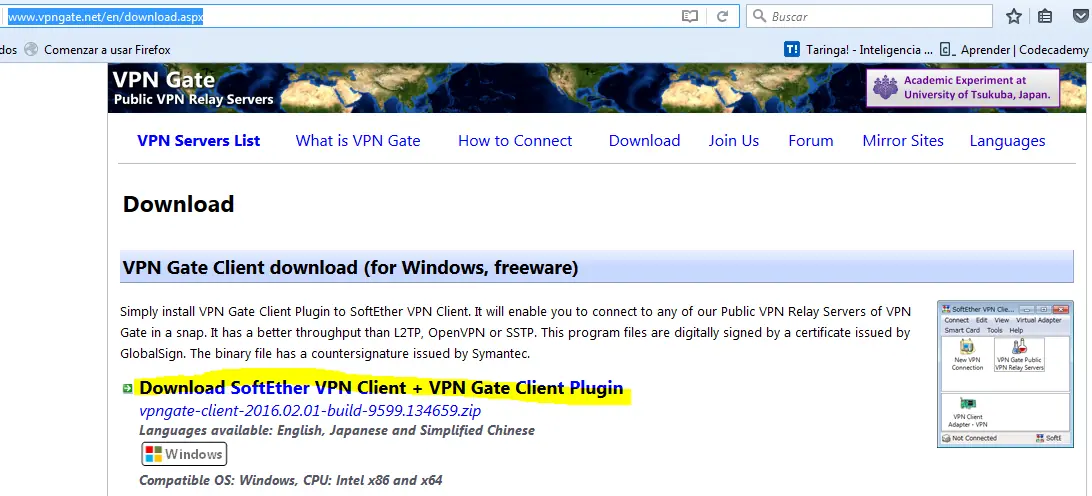Open the bookmarks list icon

1045,16
